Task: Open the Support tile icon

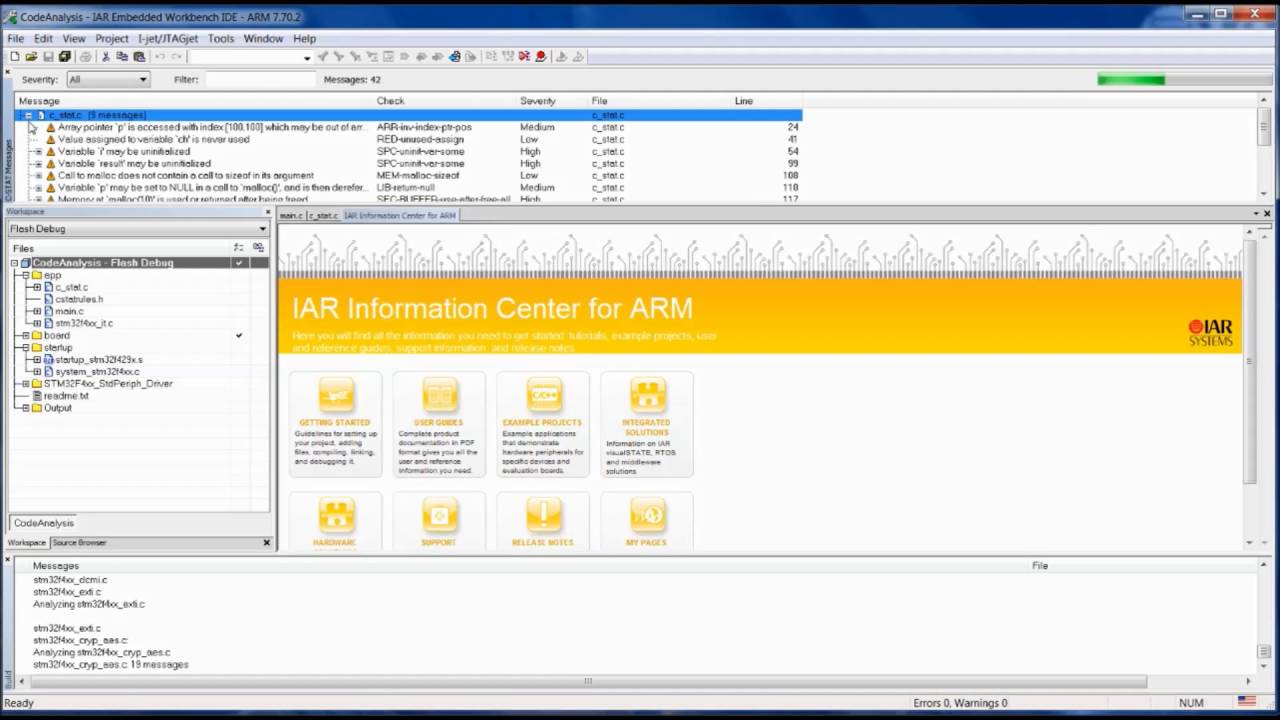Action: coord(439,515)
